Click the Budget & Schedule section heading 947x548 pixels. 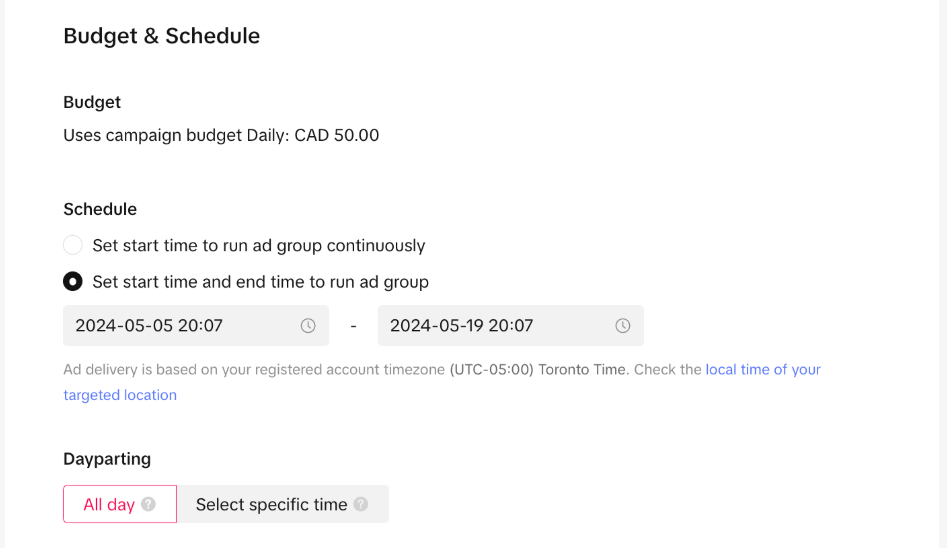coord(162,36)
